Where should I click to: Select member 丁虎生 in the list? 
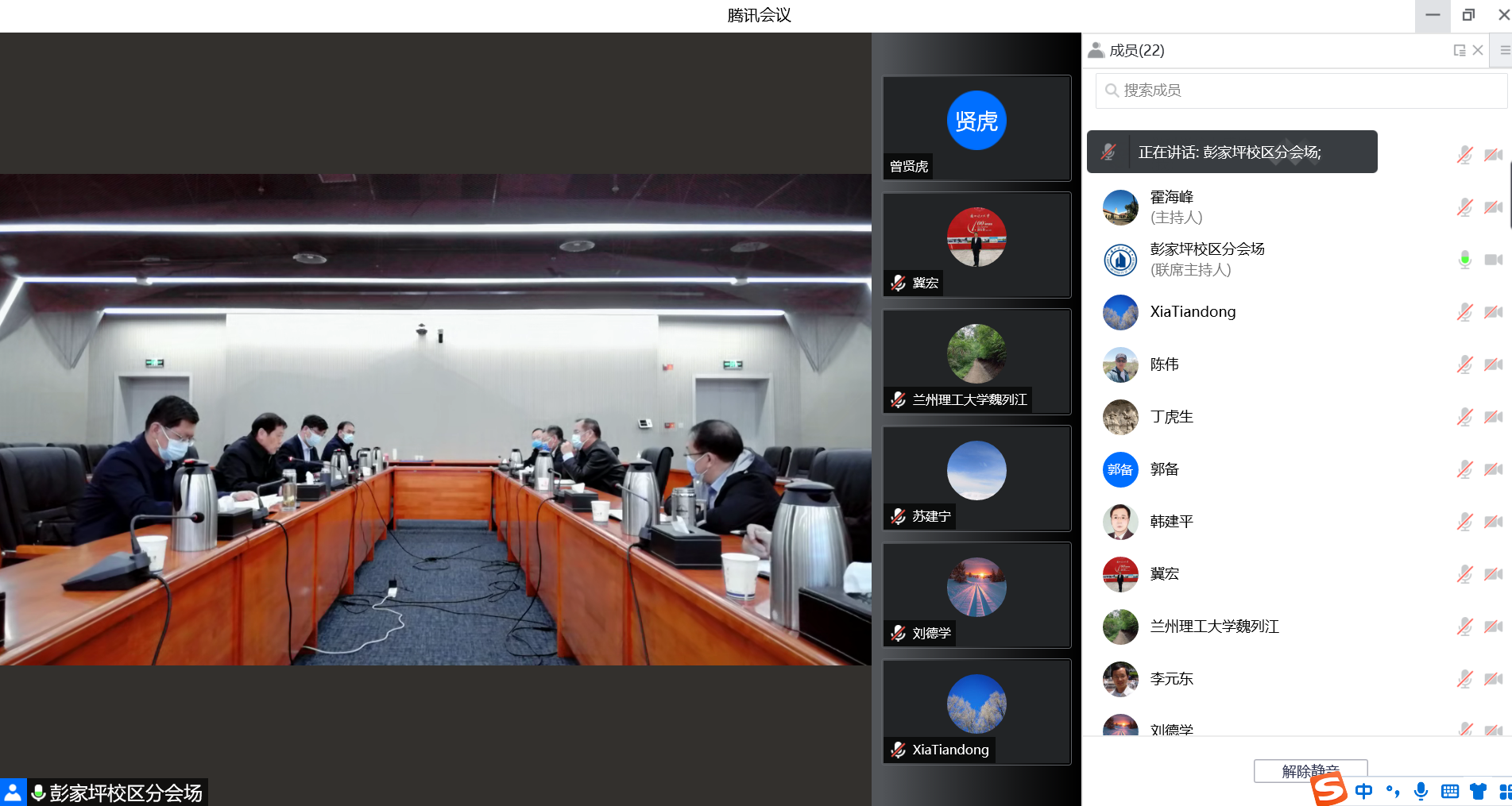pos(1172,417)
